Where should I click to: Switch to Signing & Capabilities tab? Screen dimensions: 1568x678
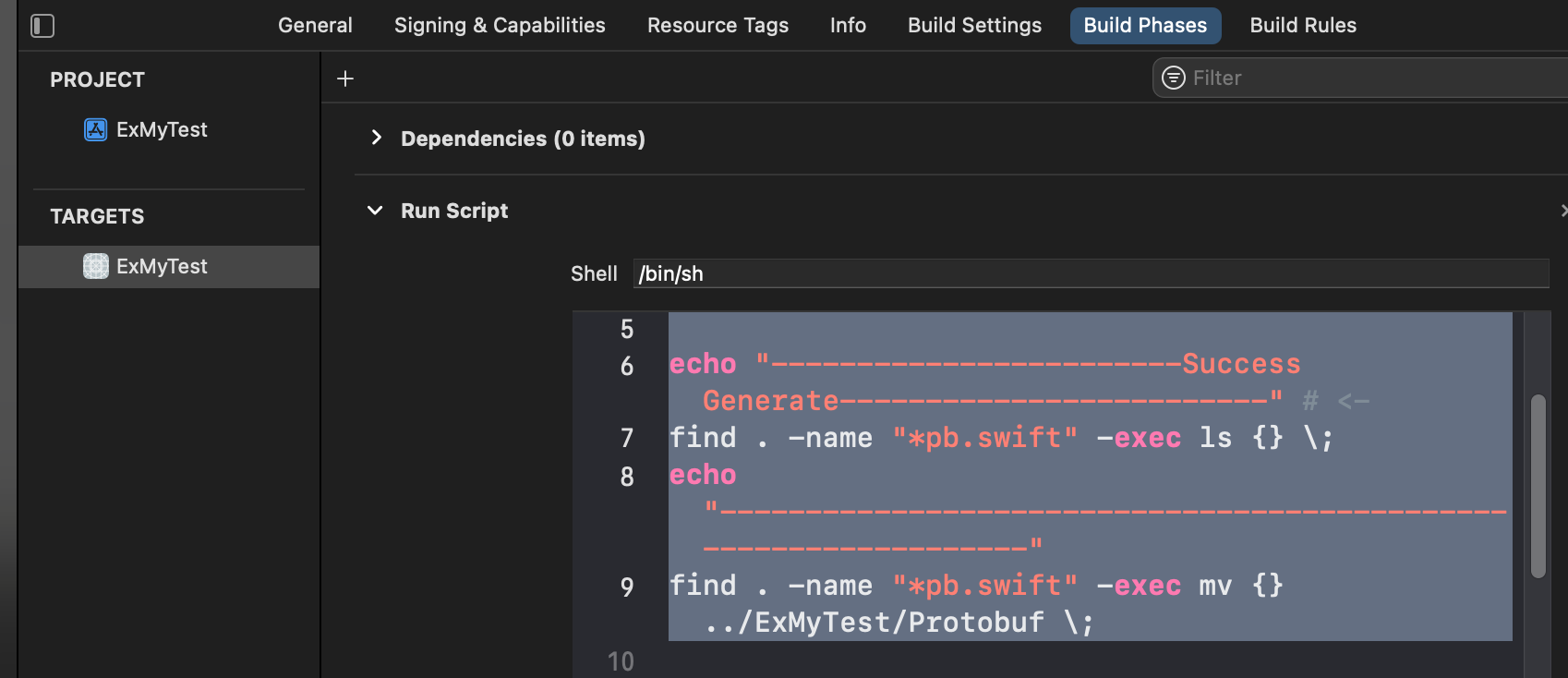(x=500, y=26)
